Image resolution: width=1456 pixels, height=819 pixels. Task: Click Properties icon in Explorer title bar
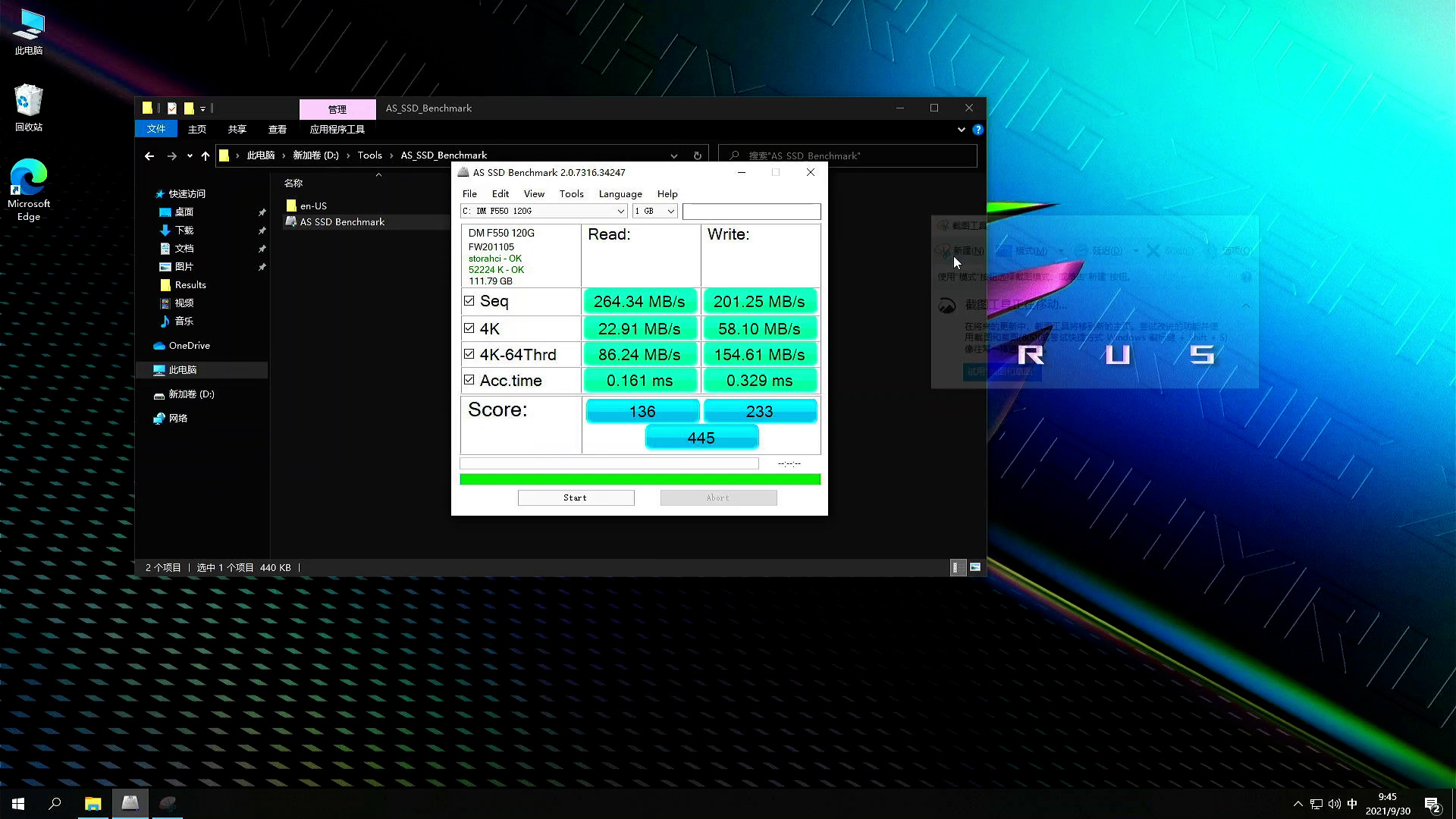172,108
